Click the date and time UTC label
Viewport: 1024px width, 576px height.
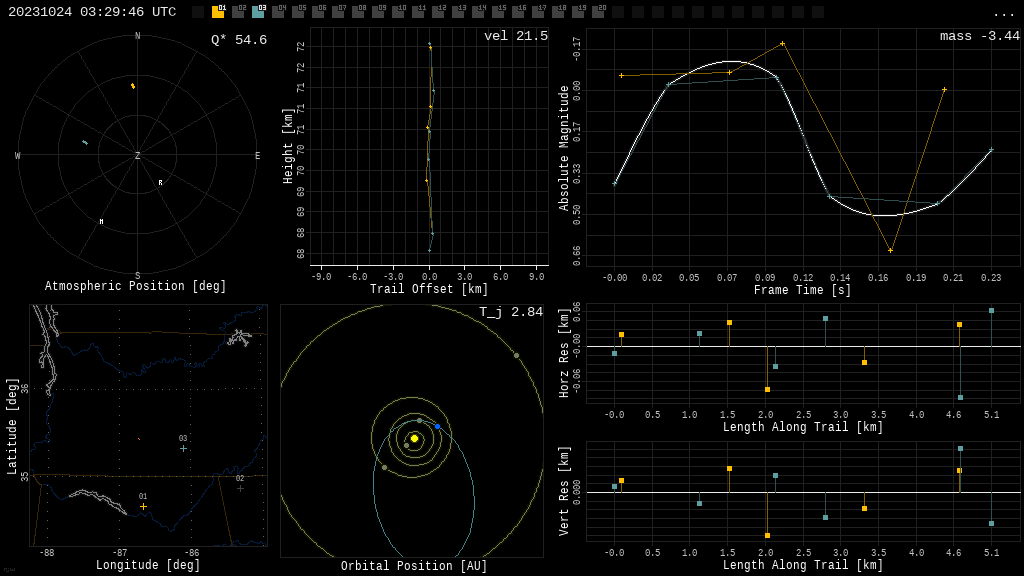[x=92, y=12]
